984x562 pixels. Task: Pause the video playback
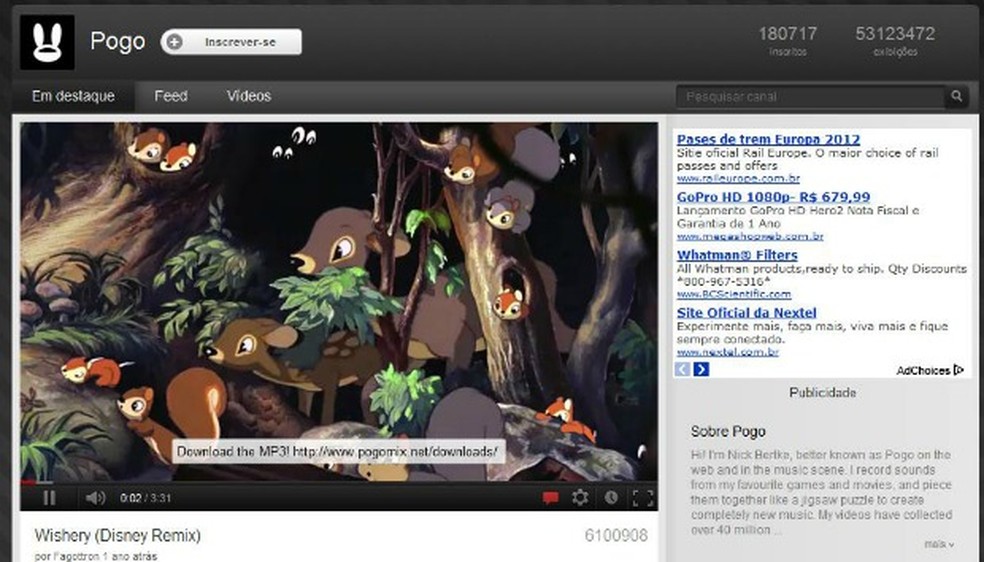coord(49,498)
